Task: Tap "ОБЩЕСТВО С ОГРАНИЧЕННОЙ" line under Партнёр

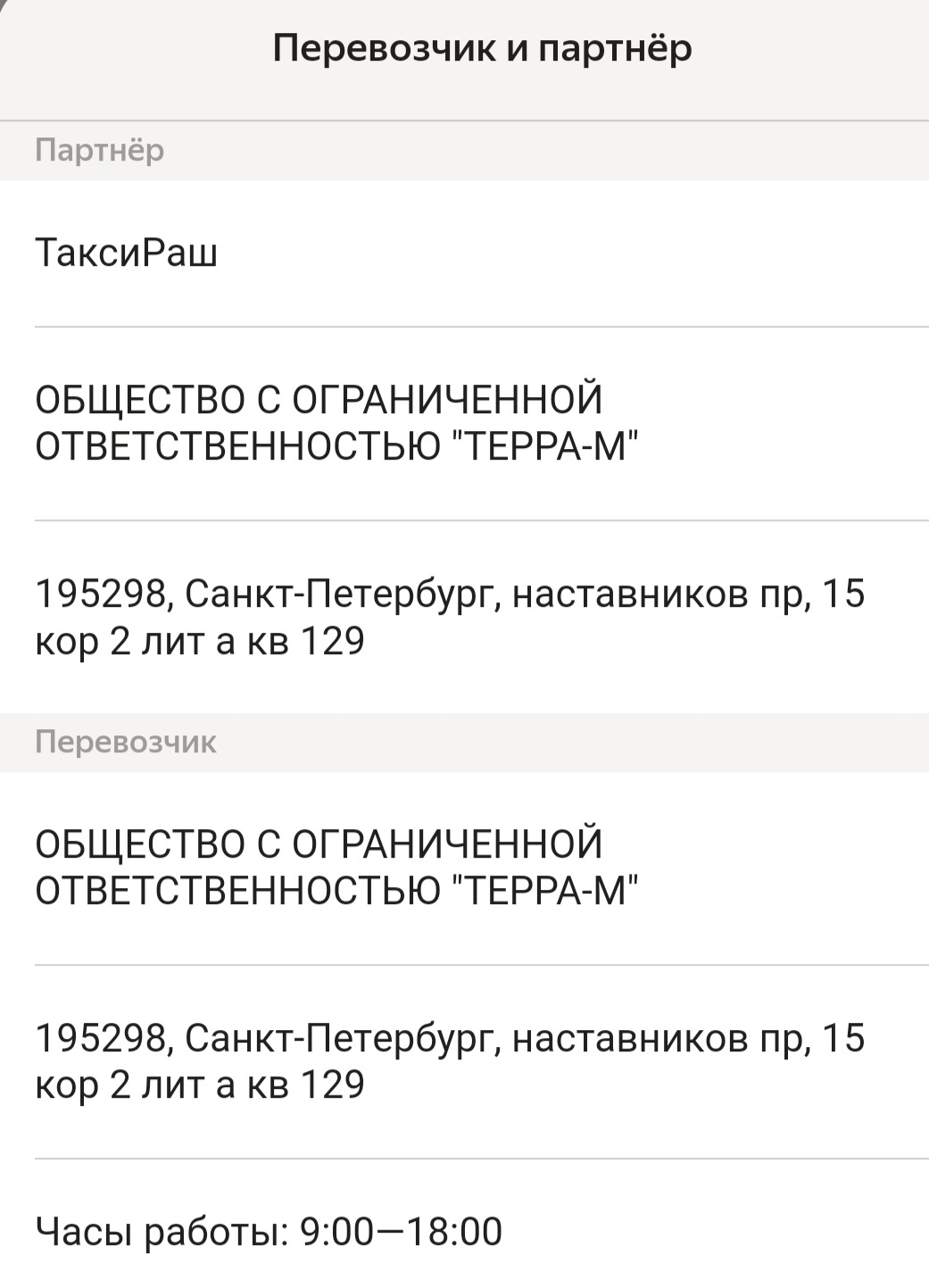Action: [319, 399]
